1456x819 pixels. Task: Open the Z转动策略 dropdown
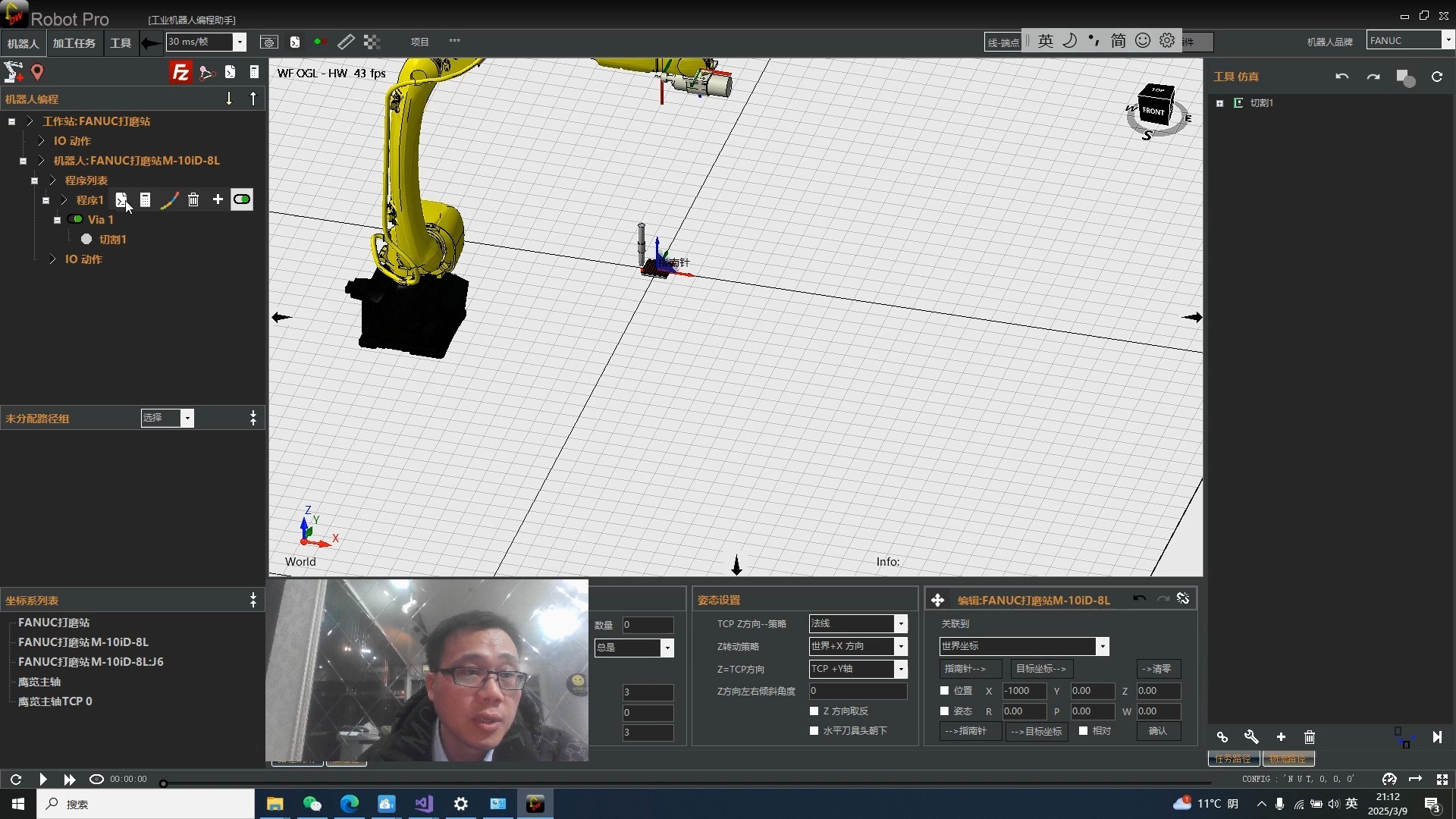click(901, 646)
